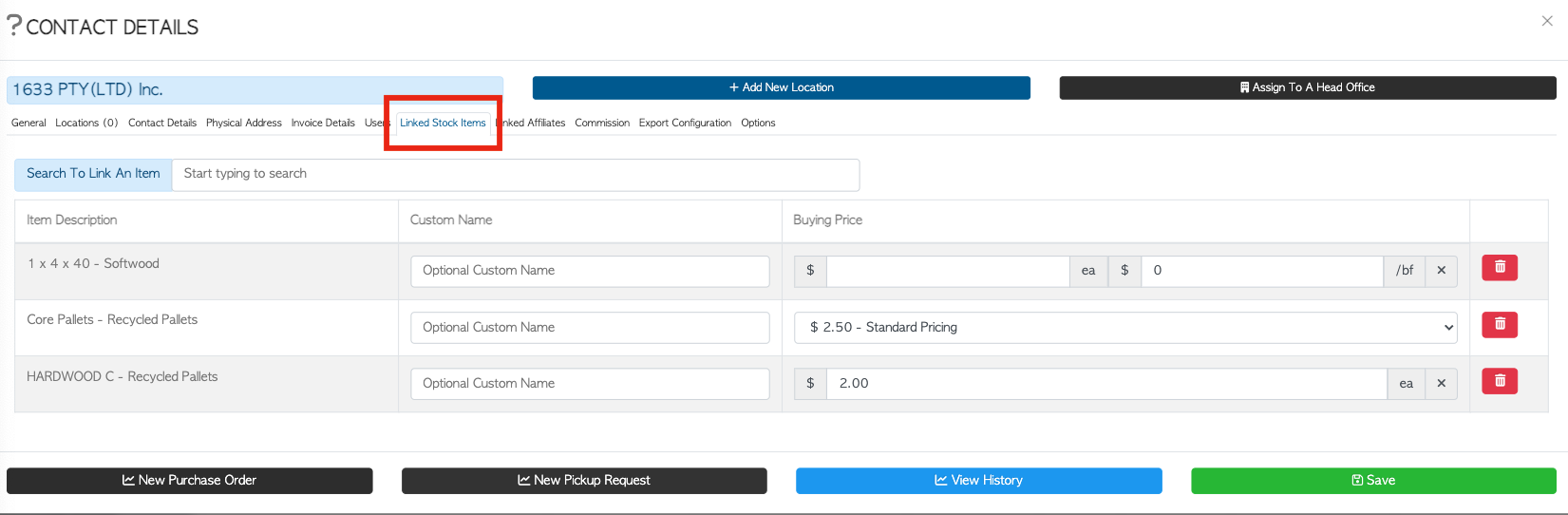The width and height of the screenshot is (1568, 515).
Task: Select the Physical Address tab
Action: click(244, 123)
